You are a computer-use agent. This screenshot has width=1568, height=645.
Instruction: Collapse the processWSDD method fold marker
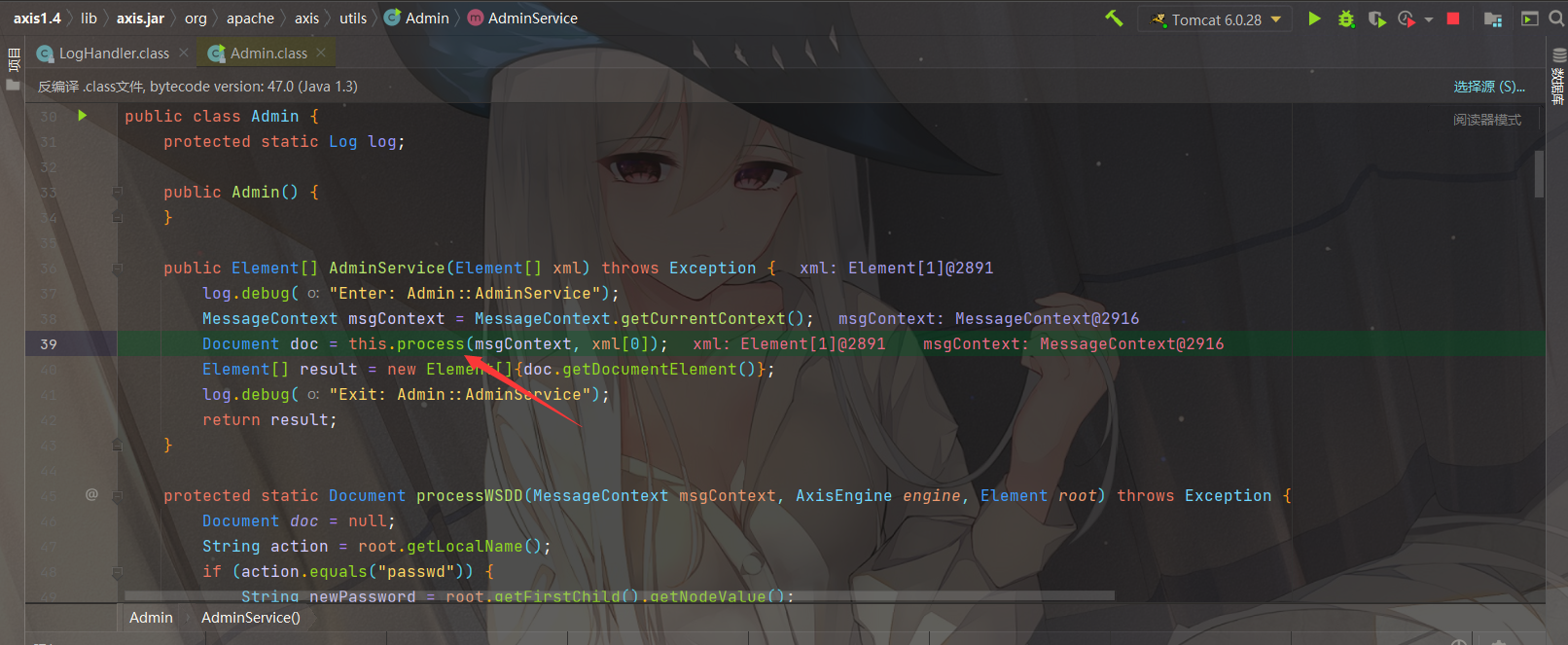[x=117, y=495]
